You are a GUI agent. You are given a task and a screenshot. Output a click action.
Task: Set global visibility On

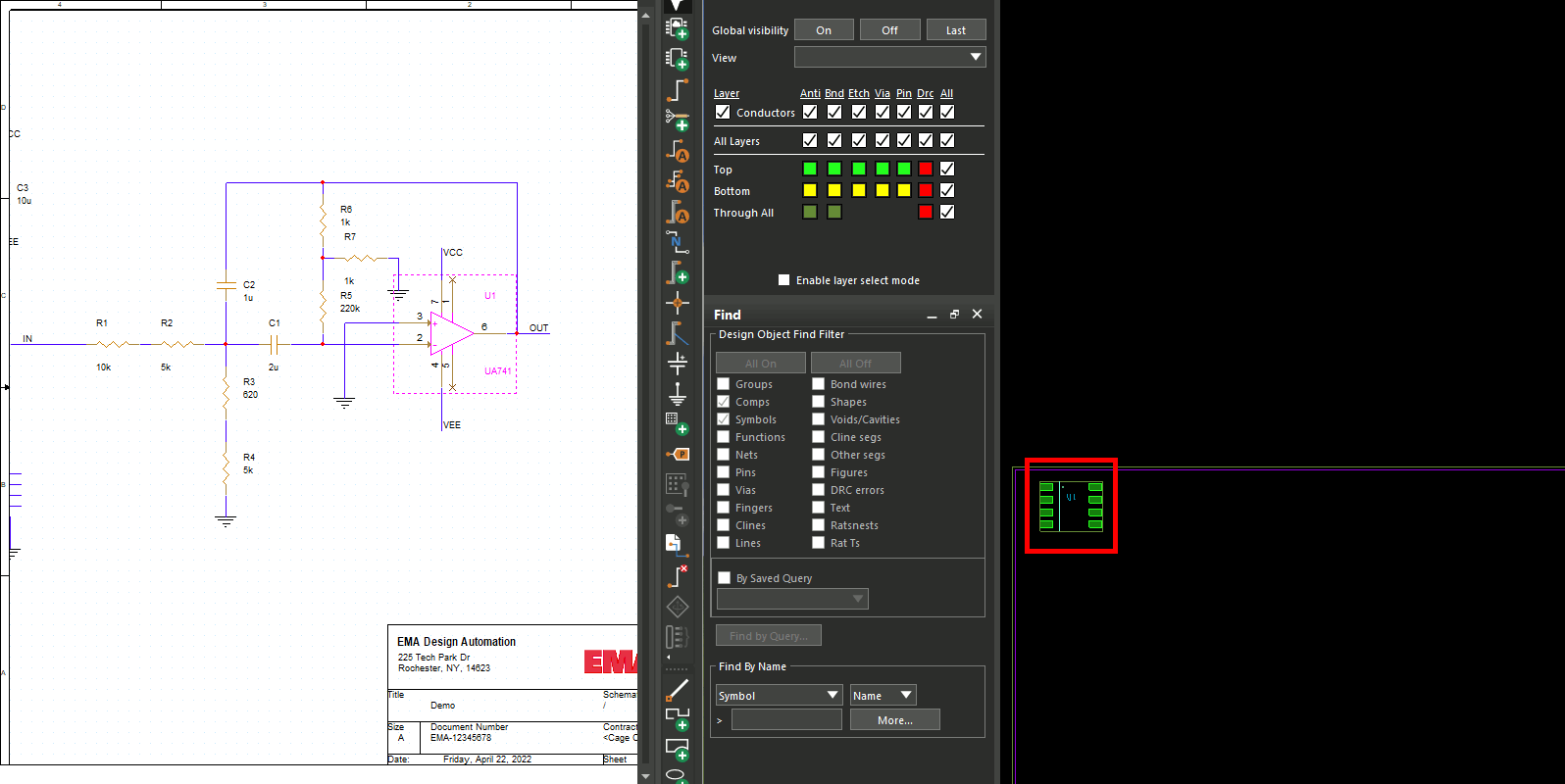click(824, 30)
